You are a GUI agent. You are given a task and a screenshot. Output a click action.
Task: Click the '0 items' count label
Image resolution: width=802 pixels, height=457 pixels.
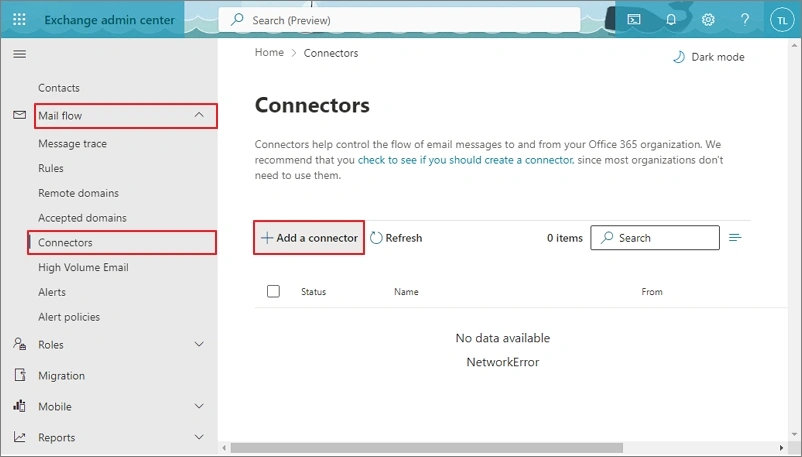point(565,237)
